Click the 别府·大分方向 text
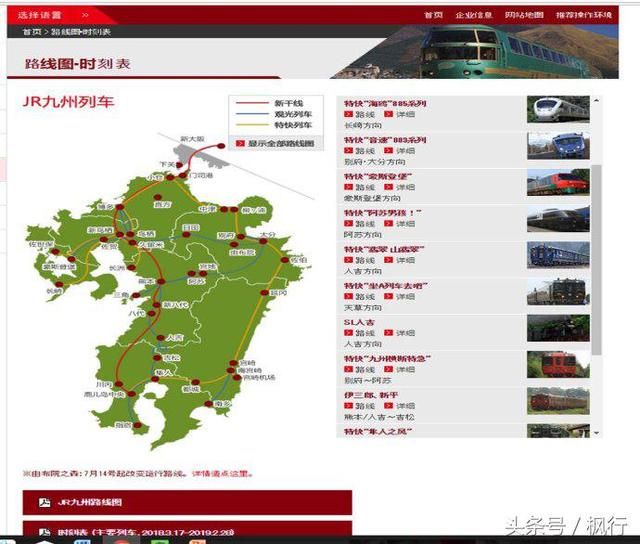 pos(375,162)
